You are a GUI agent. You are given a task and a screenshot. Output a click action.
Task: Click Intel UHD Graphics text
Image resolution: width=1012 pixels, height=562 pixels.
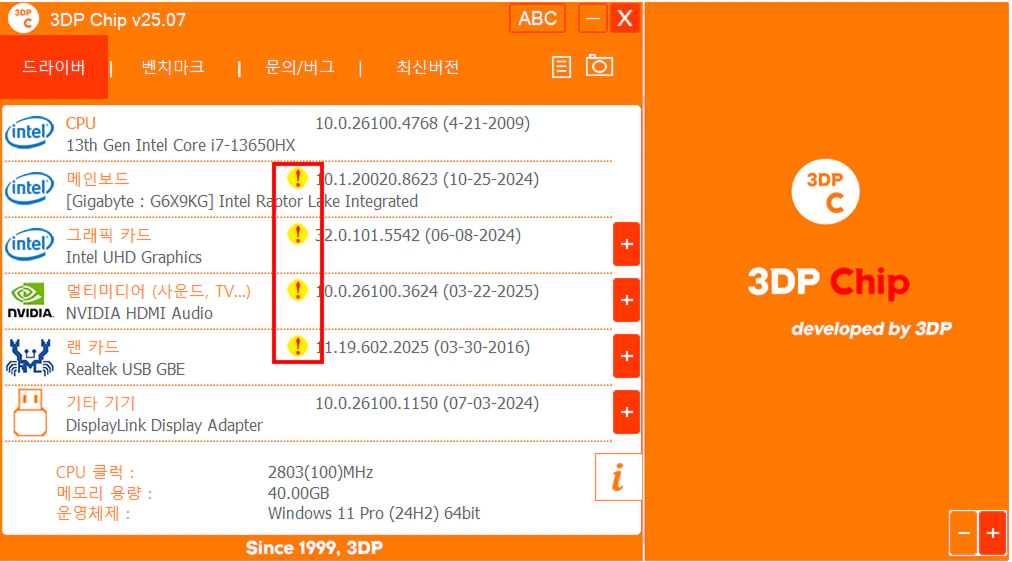(x=134, y=257)
